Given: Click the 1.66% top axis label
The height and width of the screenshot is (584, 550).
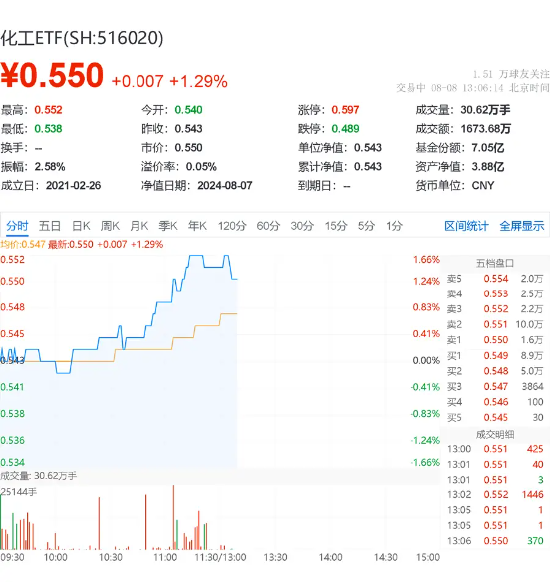Looking at the screenshot, I should (426, 259).
